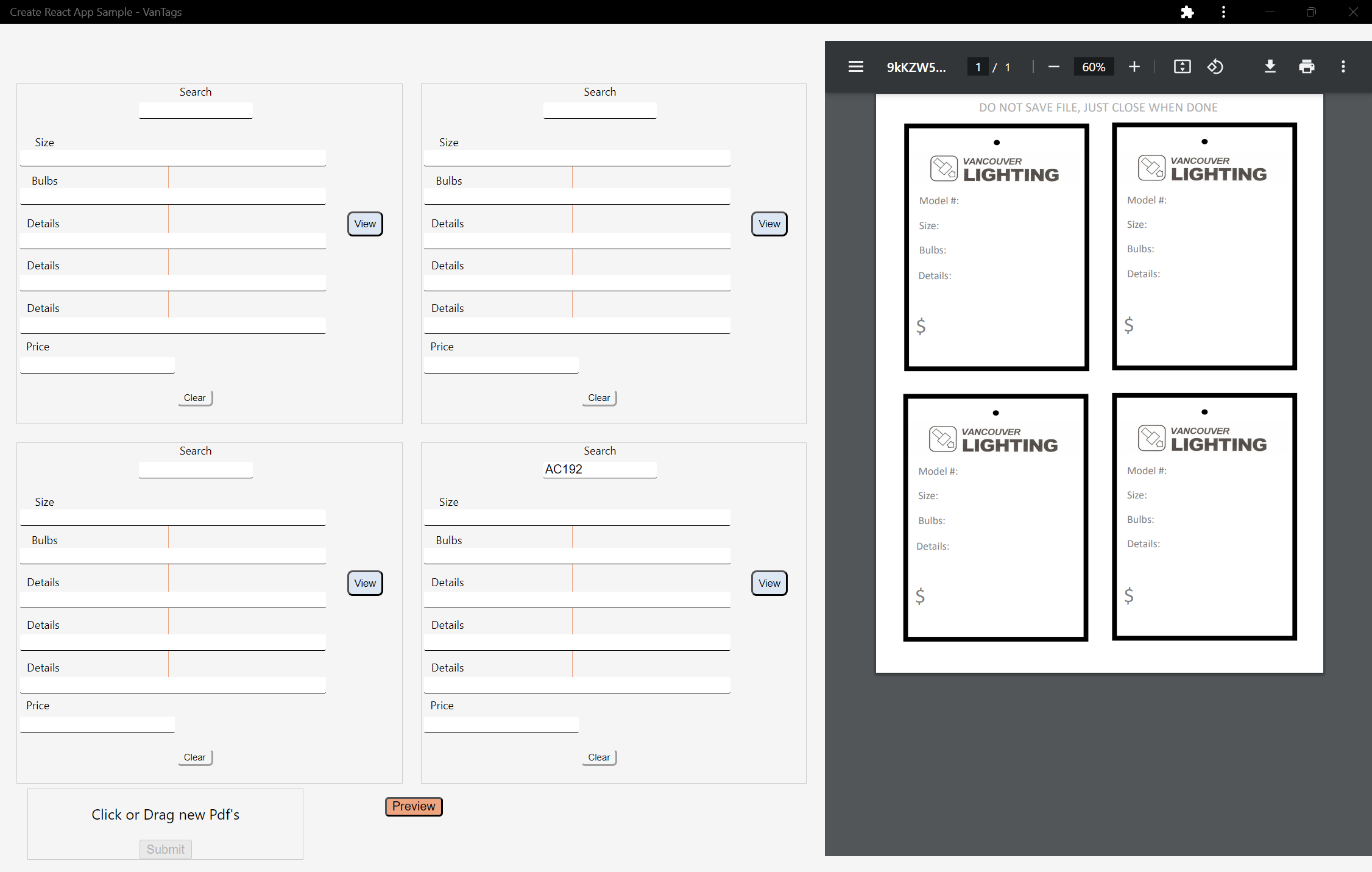1372x872 pixels.
Task: Fit the PDF page to the window
Action: (x=1183, y=66)
